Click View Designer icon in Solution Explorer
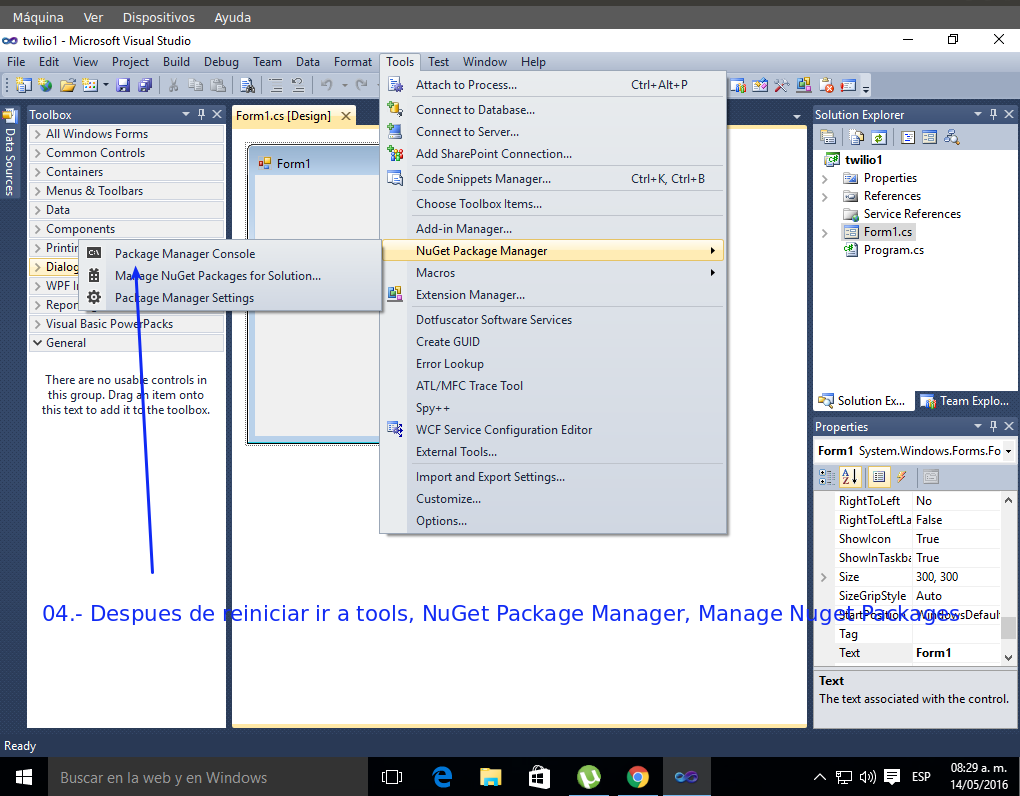This screenshot has height=796, width=1020. click(x=930, y=137)
